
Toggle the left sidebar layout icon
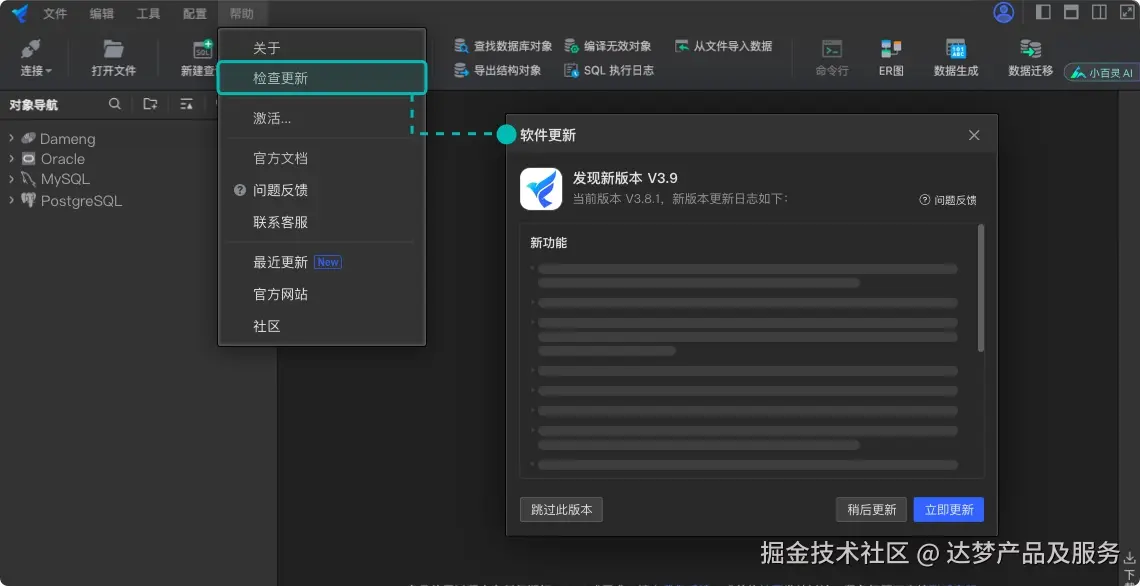click(x=1043, y=12)
